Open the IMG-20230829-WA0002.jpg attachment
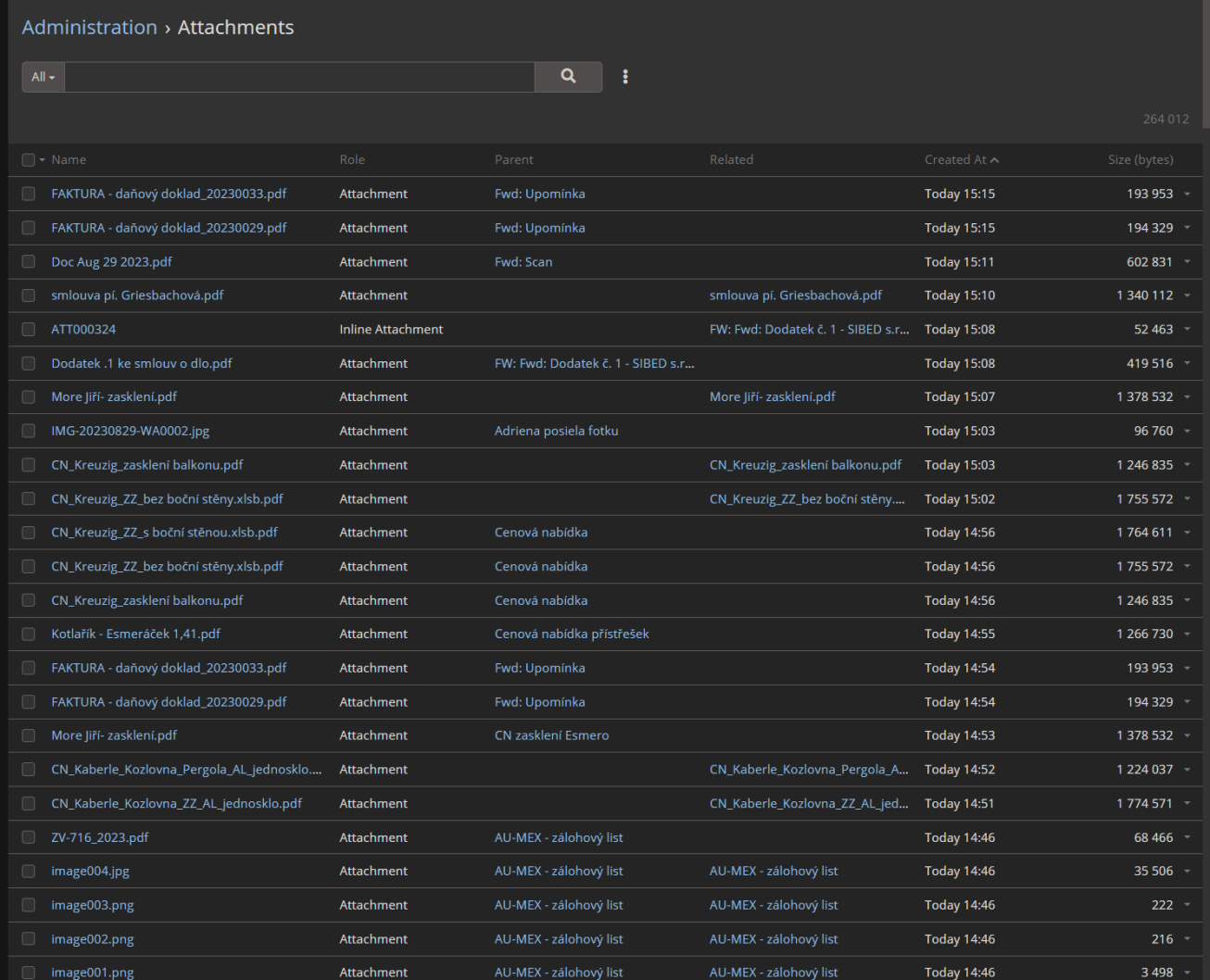This screenshot has height=980, width=1210. point(131,431)
